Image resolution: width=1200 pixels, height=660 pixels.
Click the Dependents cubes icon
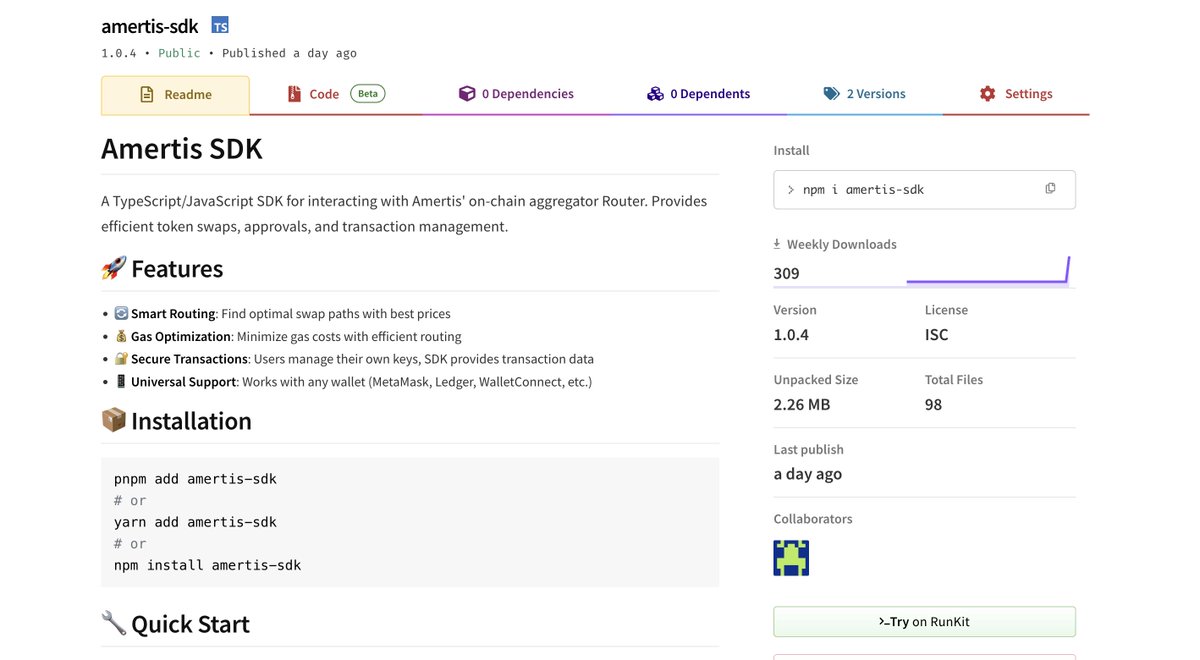[x=655, y=94]
